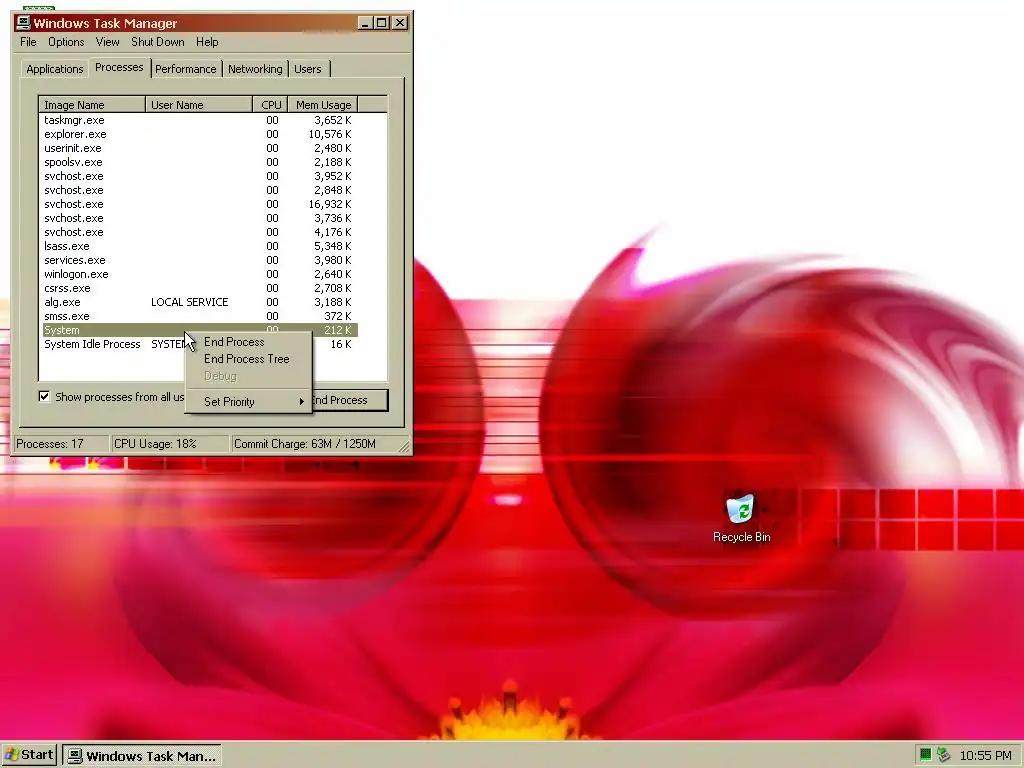The image size is (1024, 768).
Task: Sort by CPU column header
Action: pos(271,104)
